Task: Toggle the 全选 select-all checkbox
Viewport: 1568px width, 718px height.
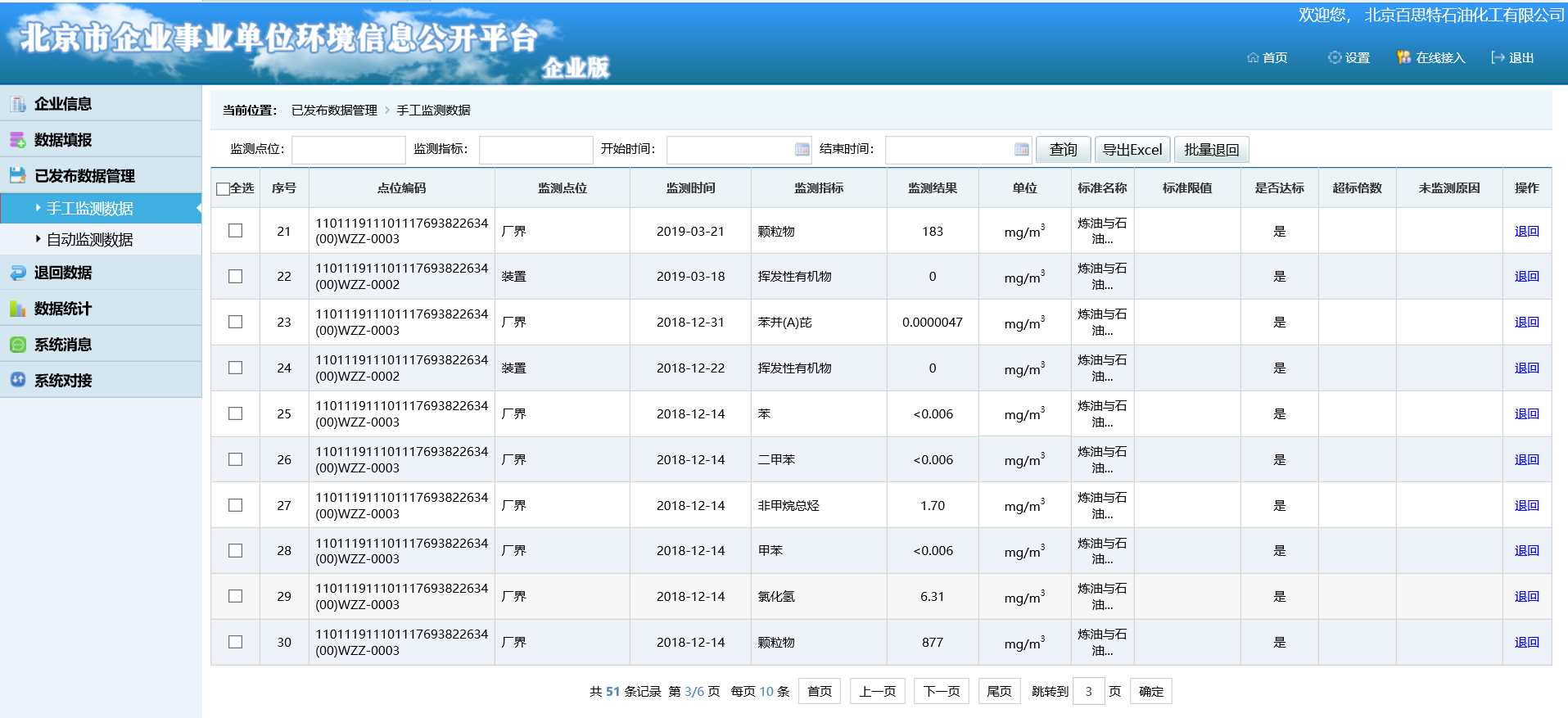Action: tap(223, 189)
